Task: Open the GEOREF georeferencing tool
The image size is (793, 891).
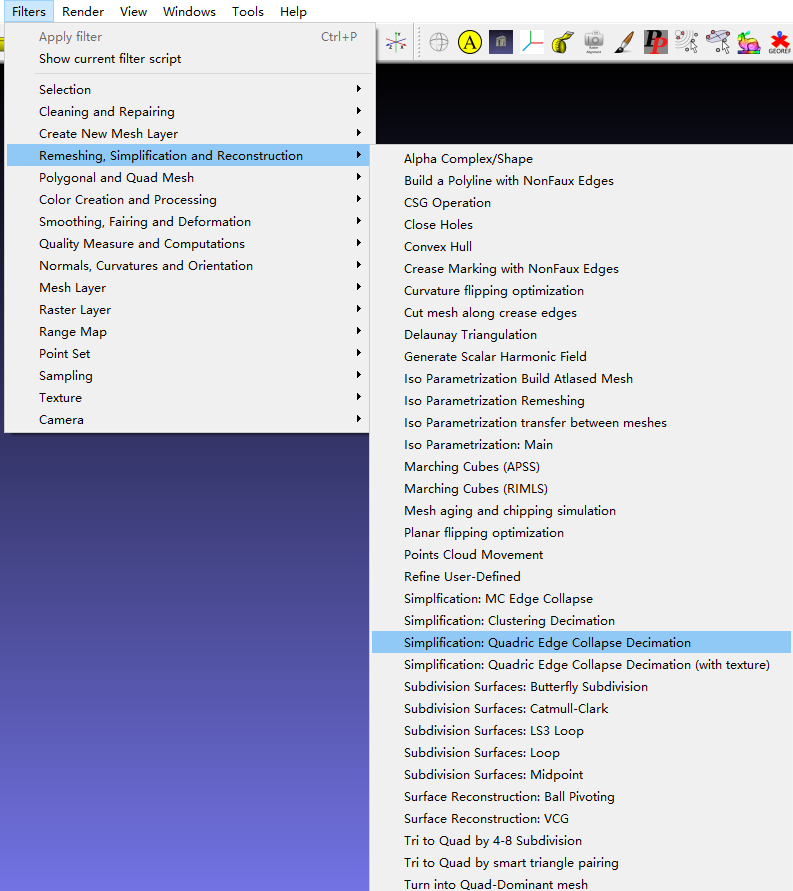Action: (x=779, y=42)
